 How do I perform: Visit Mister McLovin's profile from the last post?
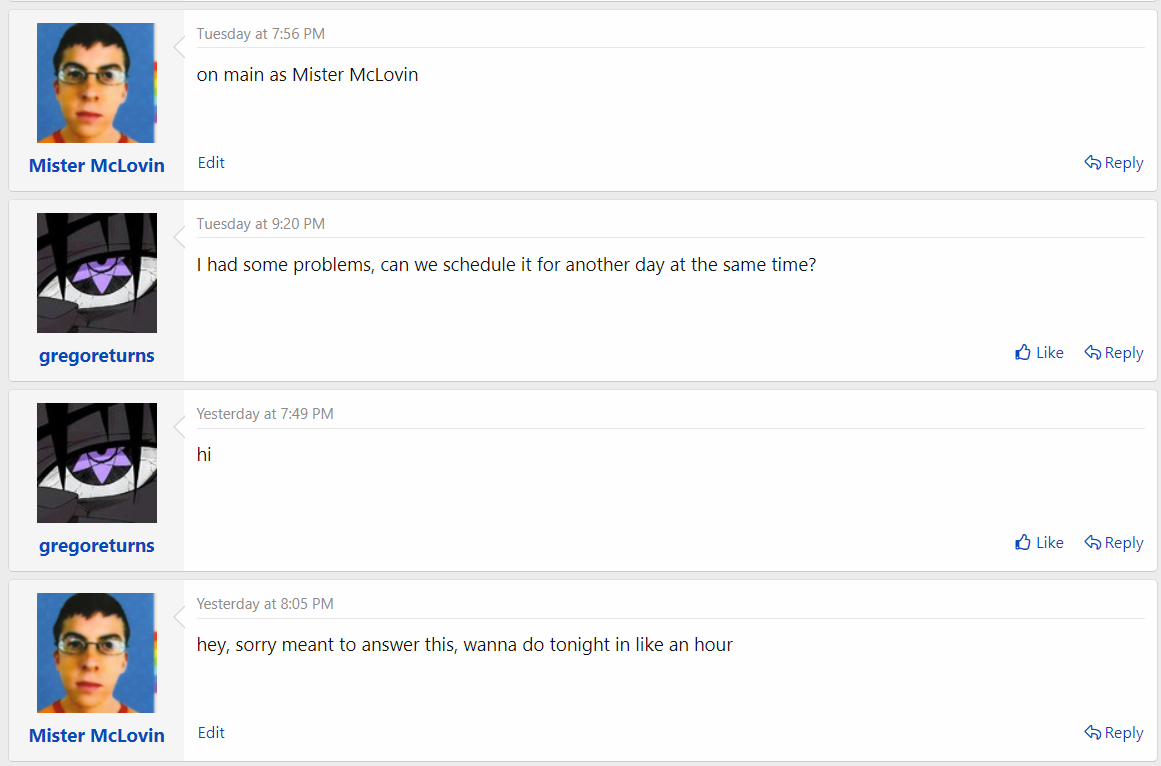pyautogui.click(x=96, y=736)
